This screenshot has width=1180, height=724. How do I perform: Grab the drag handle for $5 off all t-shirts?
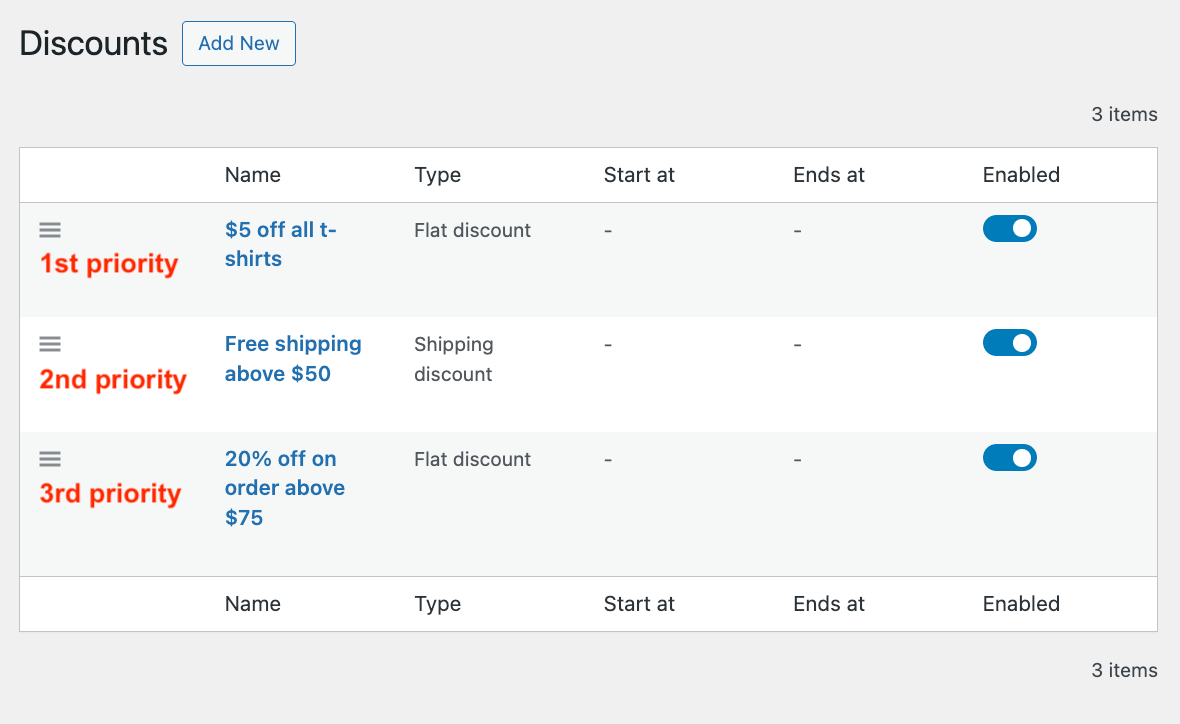[x=50, y=230]
